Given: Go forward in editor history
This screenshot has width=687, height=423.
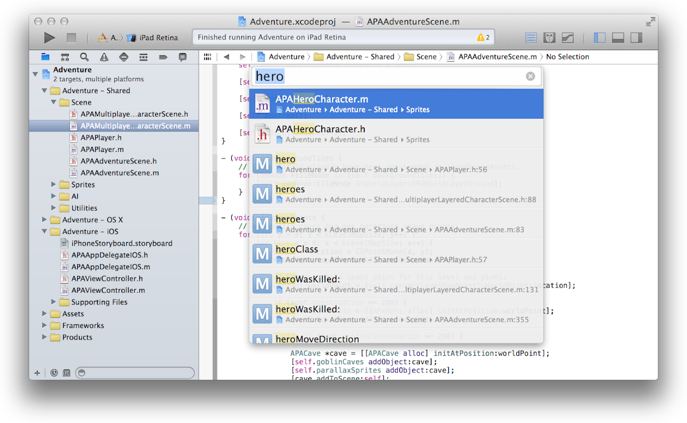Looking at the screenshot, I should click(242, 57).
